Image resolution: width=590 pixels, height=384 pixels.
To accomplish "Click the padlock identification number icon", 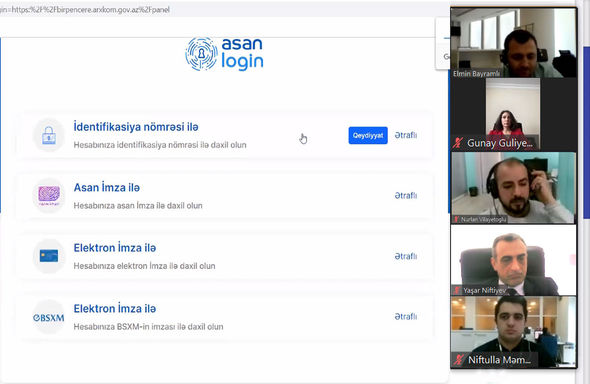I will (49, 135).
